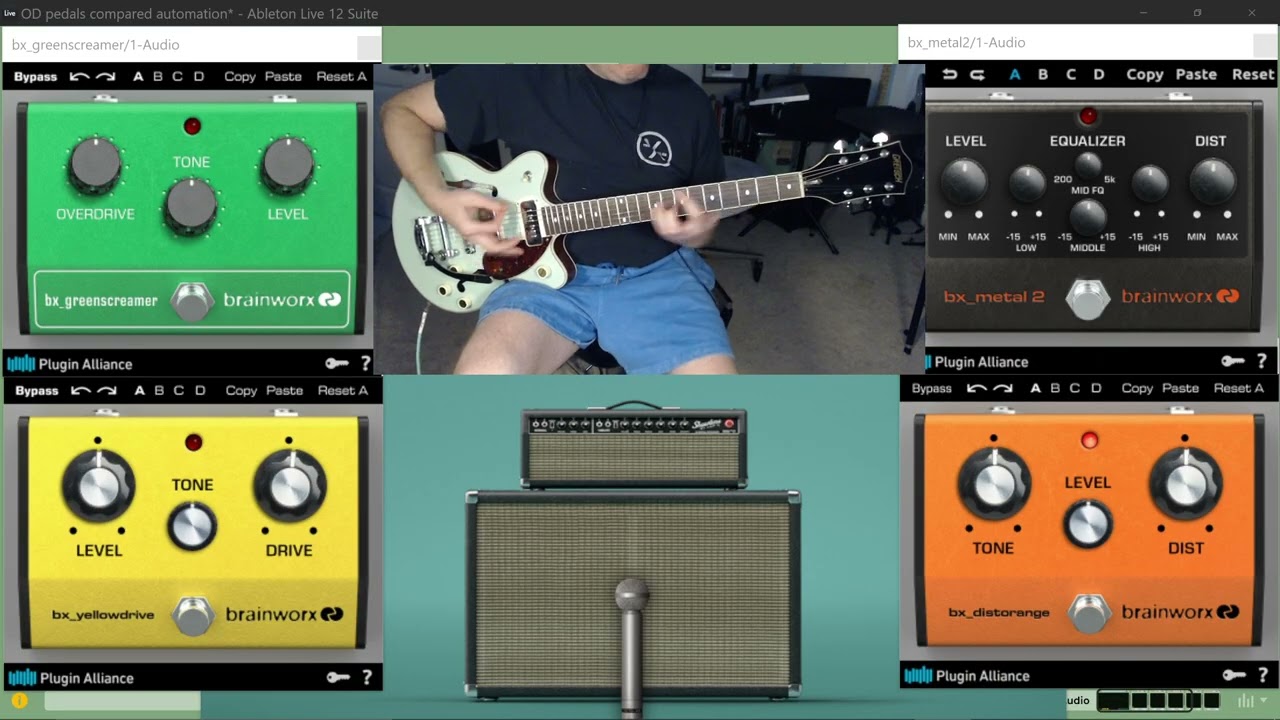The image size is (1280, 720).
Task: Select settings slot B in bx_greenscreamer
Action: point(157,77)
